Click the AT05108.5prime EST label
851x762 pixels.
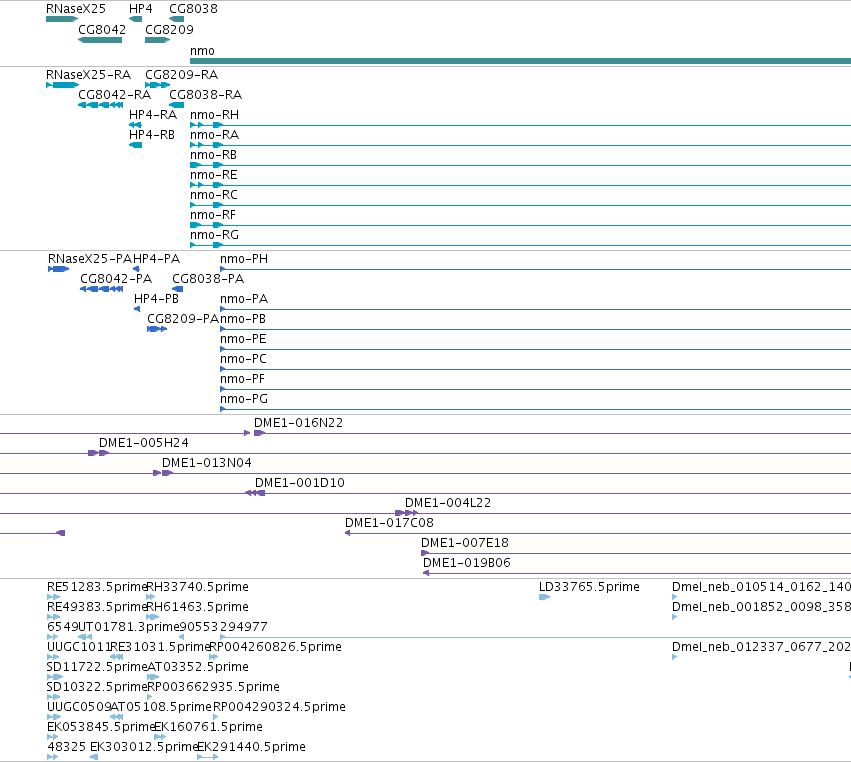(161, 707)
